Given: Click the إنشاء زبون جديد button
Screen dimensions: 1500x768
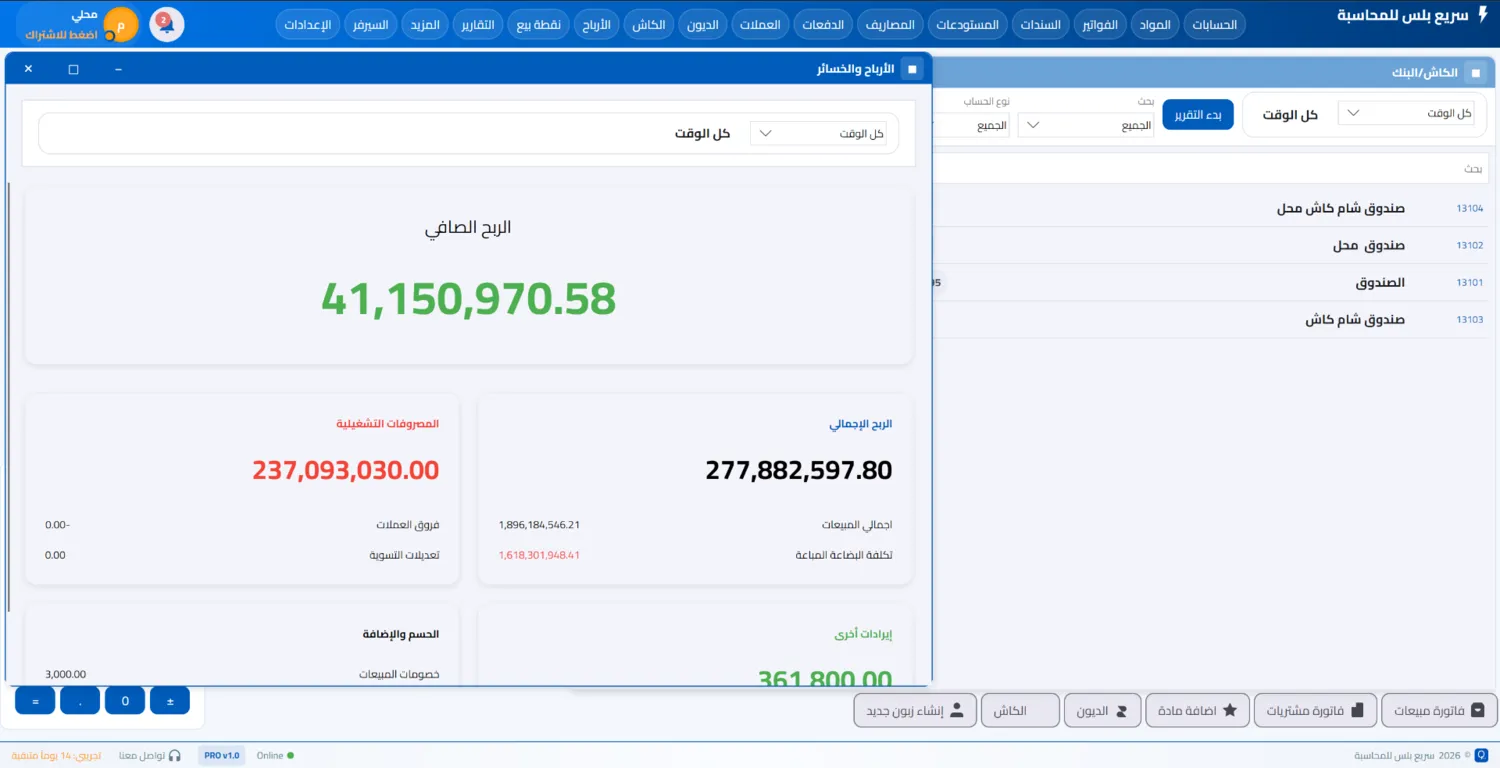Looking at the screenshot, I should [x=915, y=710].
